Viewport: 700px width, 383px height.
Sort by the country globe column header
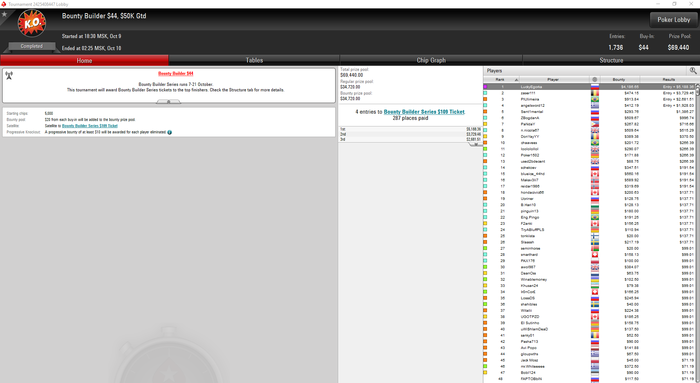point(595,79)
